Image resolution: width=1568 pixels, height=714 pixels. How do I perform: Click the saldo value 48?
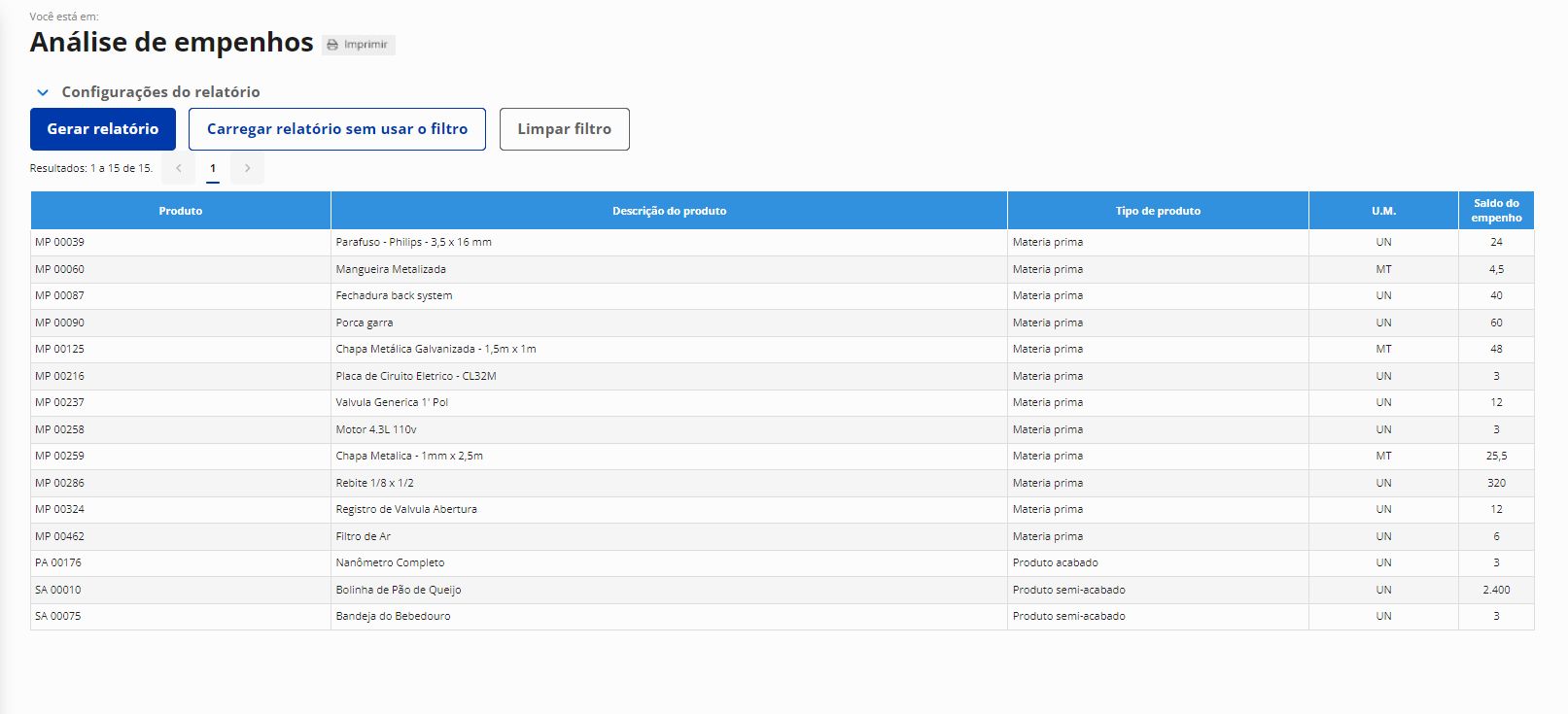1496,349
